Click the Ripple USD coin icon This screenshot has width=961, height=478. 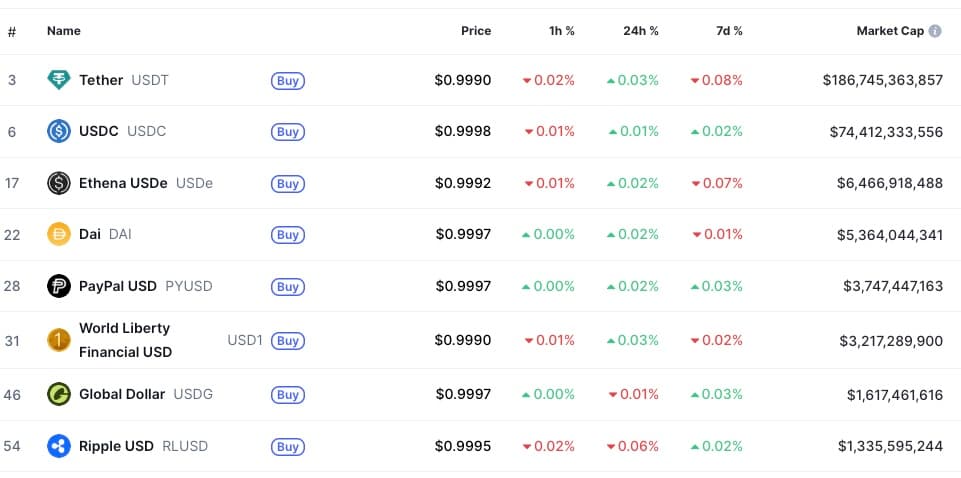[59, 446]
